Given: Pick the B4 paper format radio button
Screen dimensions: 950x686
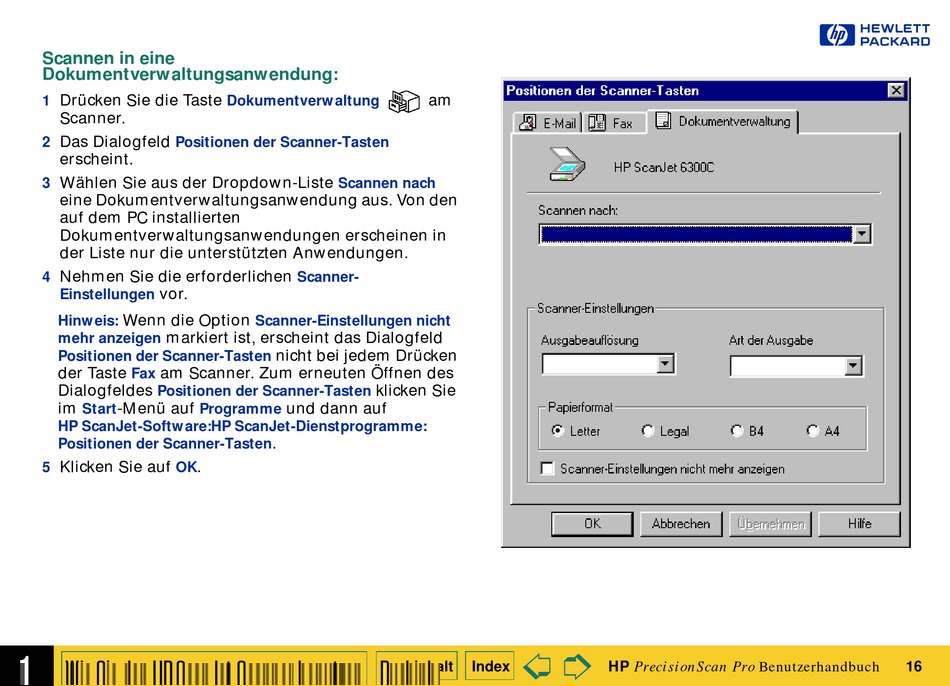Looking at the screenshot, I should [x=737, y=431].
